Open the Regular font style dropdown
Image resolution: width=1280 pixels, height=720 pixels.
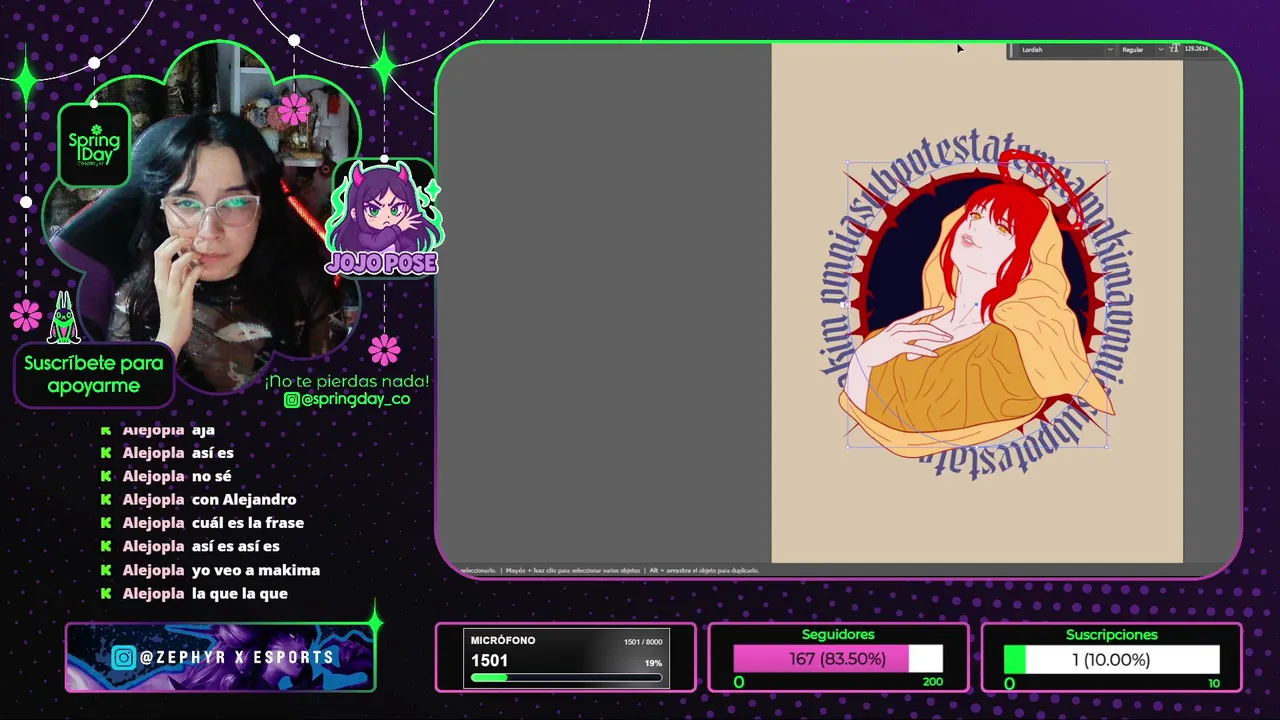tap(1142, 49)
